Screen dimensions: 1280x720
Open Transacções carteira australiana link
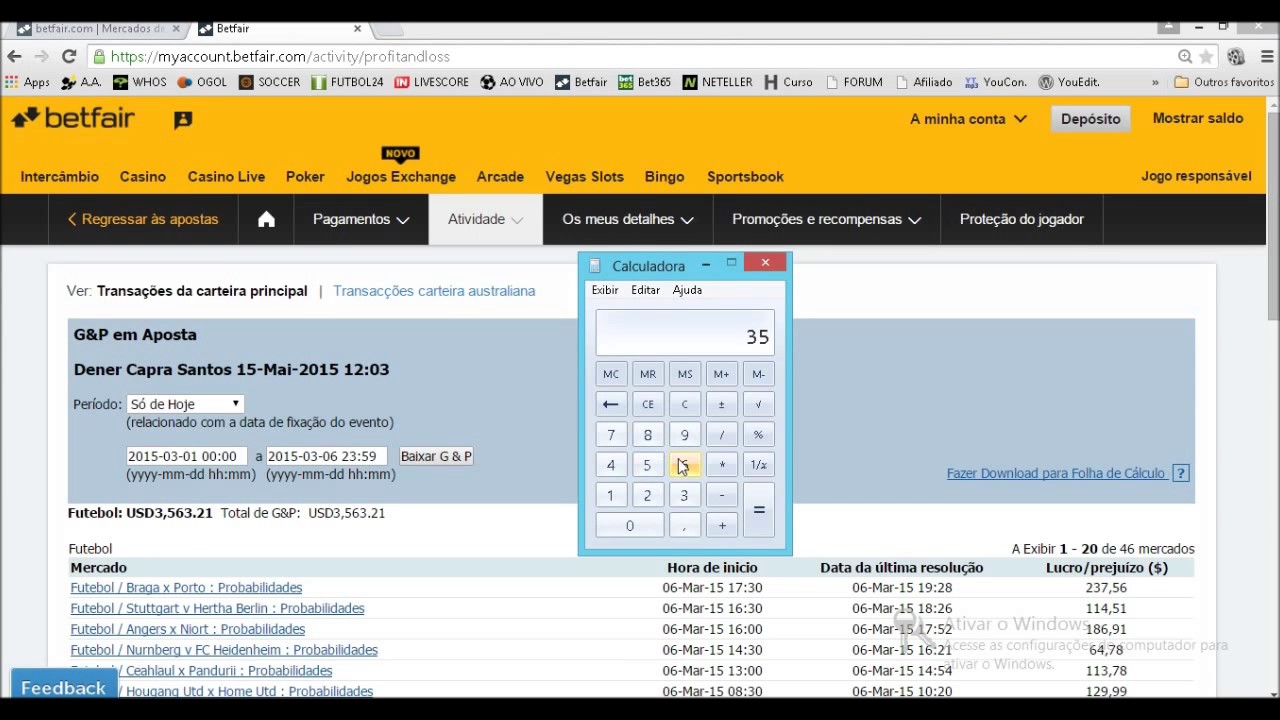434,291
